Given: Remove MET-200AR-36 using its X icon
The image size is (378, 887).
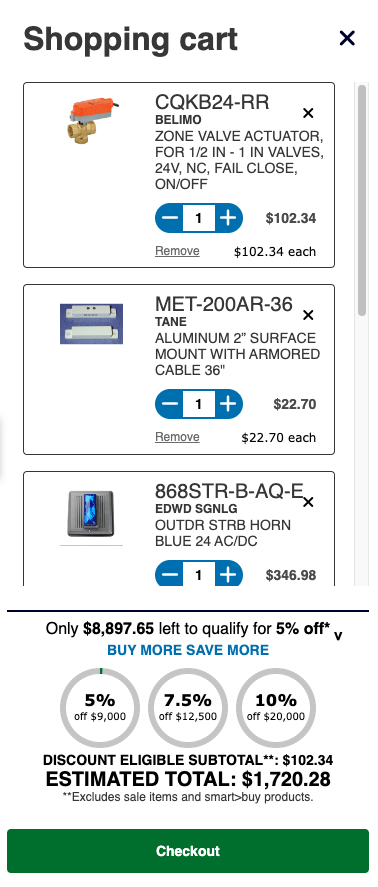Looking at the screenshot, I should click(x=308, y=315).
